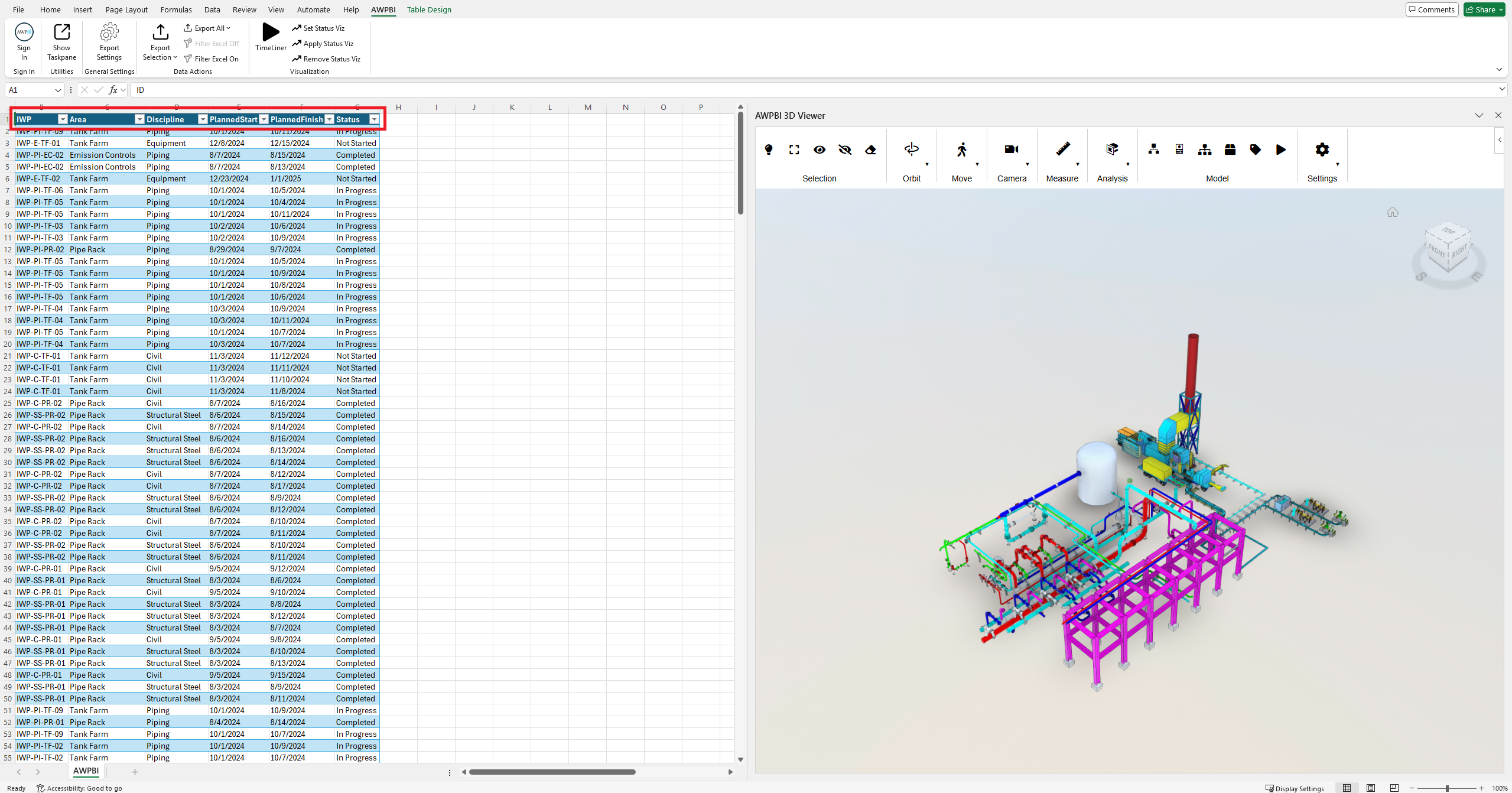Launch the TimeLiner play icon
This screenshot has height=793, width=1512.
click(271, 32)
